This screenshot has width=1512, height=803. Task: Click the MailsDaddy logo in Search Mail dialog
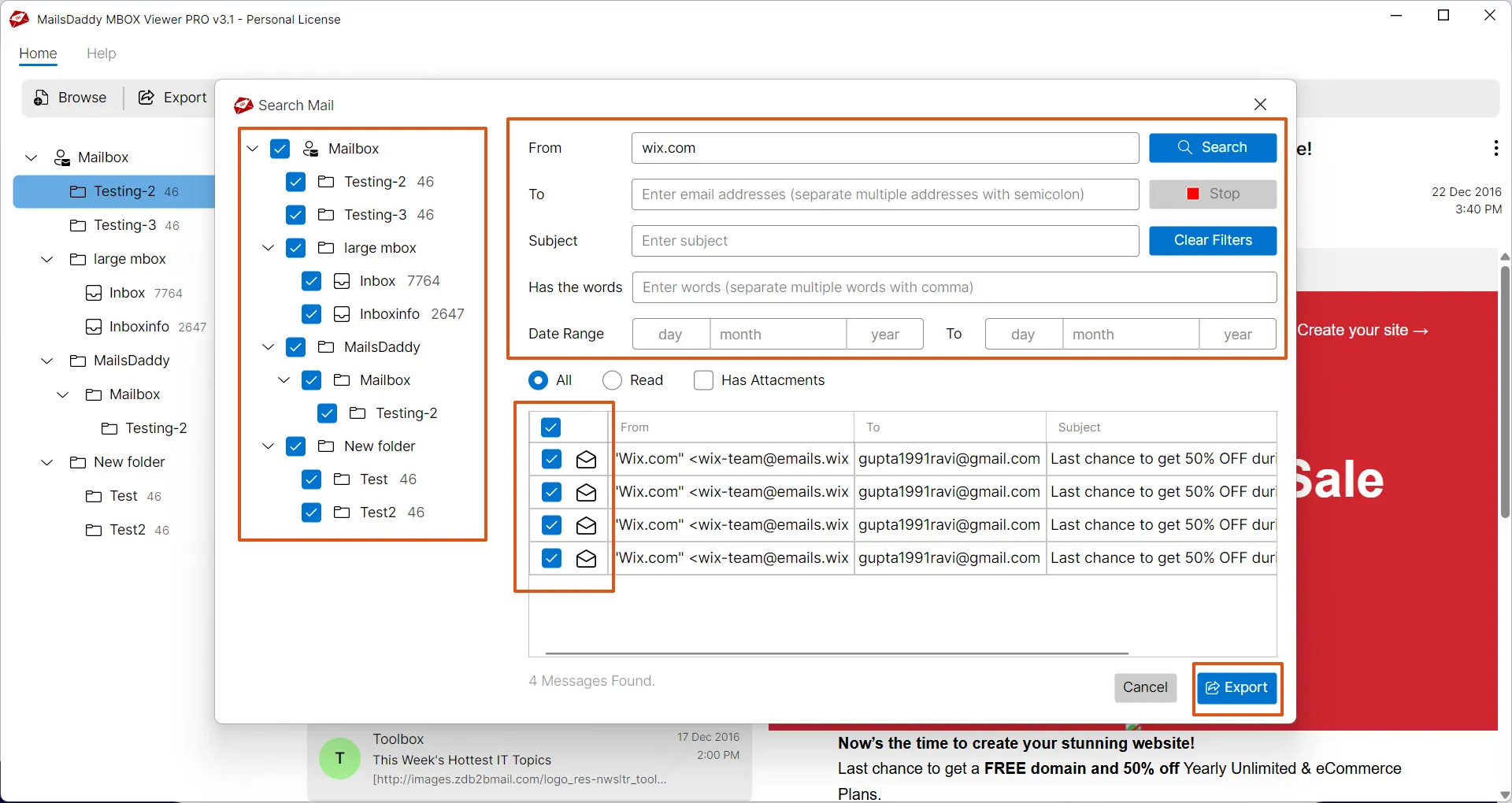(x=243, y=105)
